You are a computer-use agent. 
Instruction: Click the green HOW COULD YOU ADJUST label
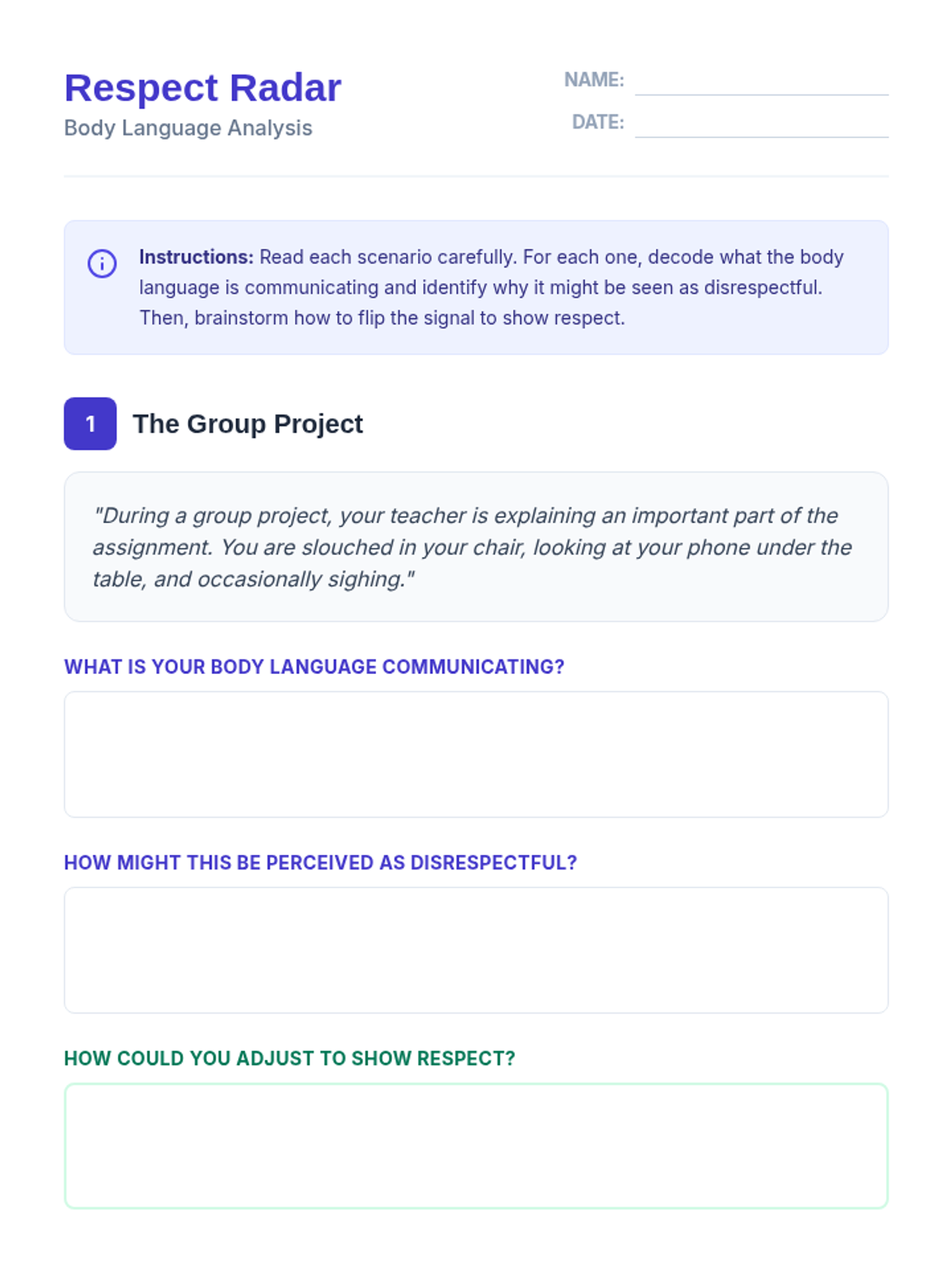point(290,1058)
